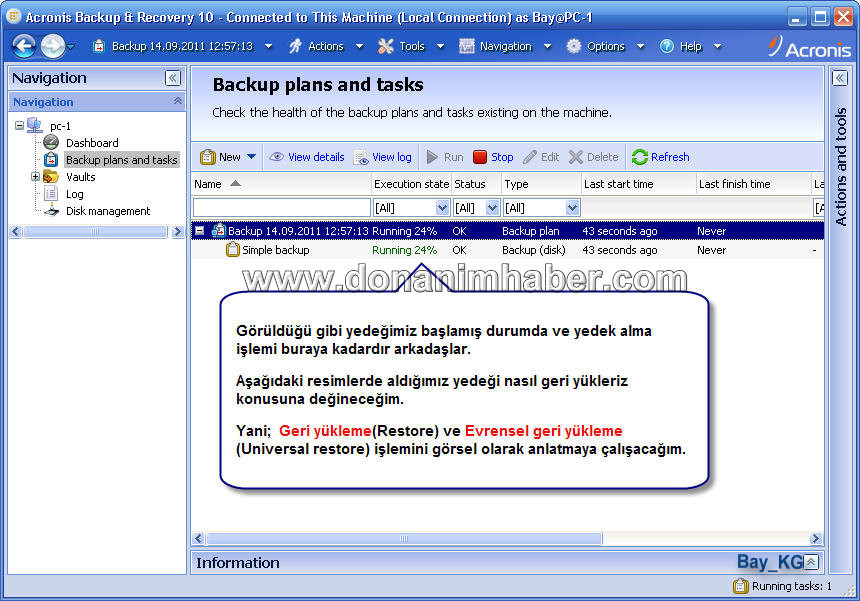Expand the Help menu dropdown arrow
The width and height of the screenshot is (860, 601).
click(x=717, y=46)
